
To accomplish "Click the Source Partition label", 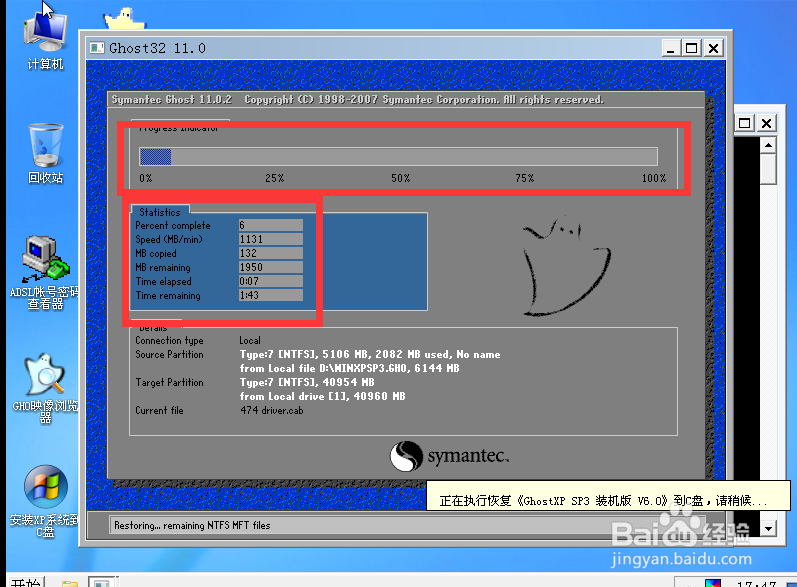I will point(169,355).
